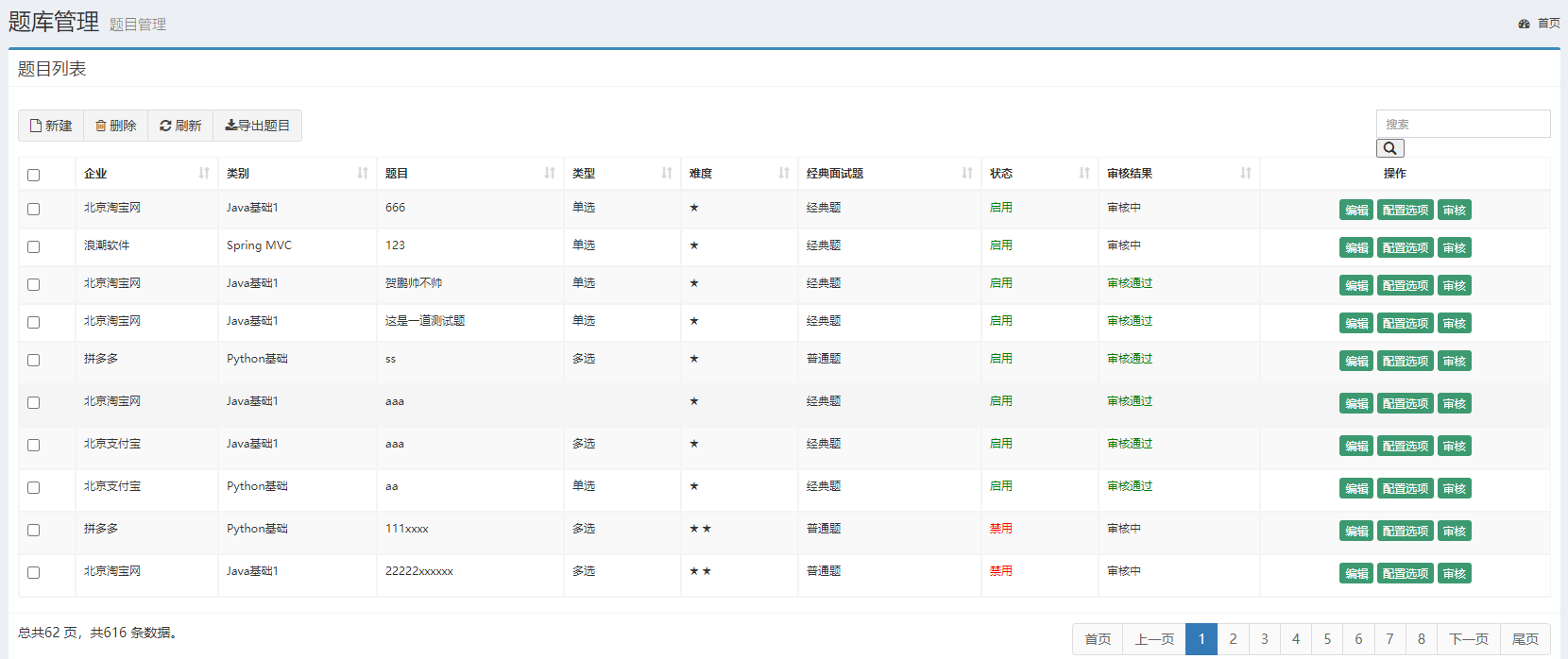
Task: Go to pagination 首页 first page
Action: coord(1098,639)
